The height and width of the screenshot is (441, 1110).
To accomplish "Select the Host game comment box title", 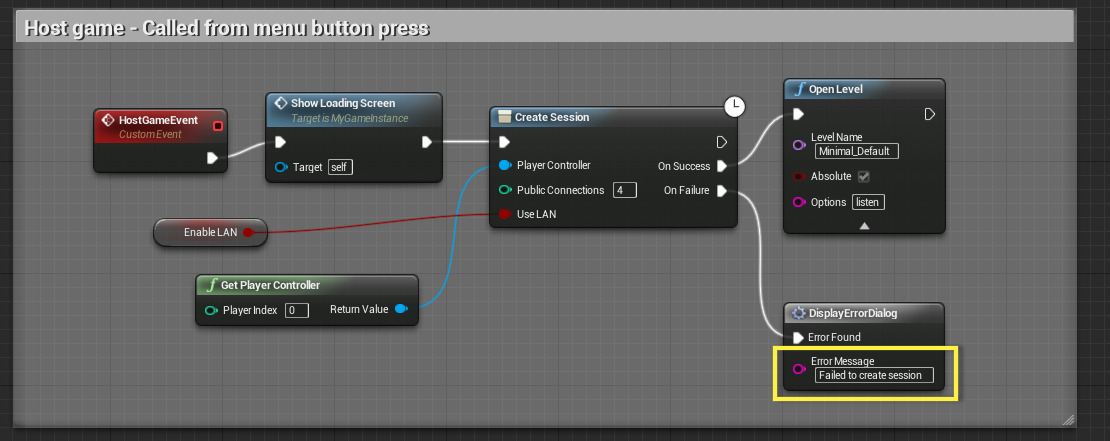I will tap(227, 28).
